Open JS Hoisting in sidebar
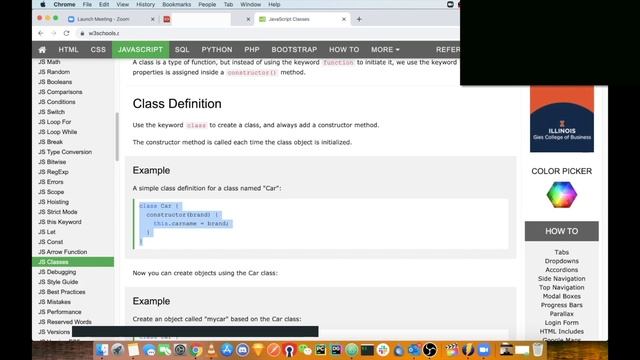Image resolution: width=640 pixels, height=360 pixels. tap(53, 202)
